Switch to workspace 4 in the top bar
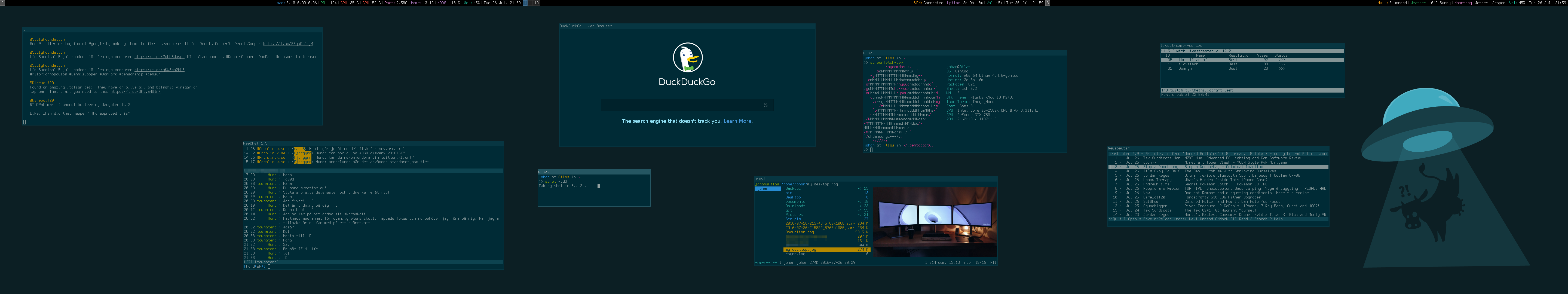Screen dimensions: 1568x294 (x=530, y=2)
